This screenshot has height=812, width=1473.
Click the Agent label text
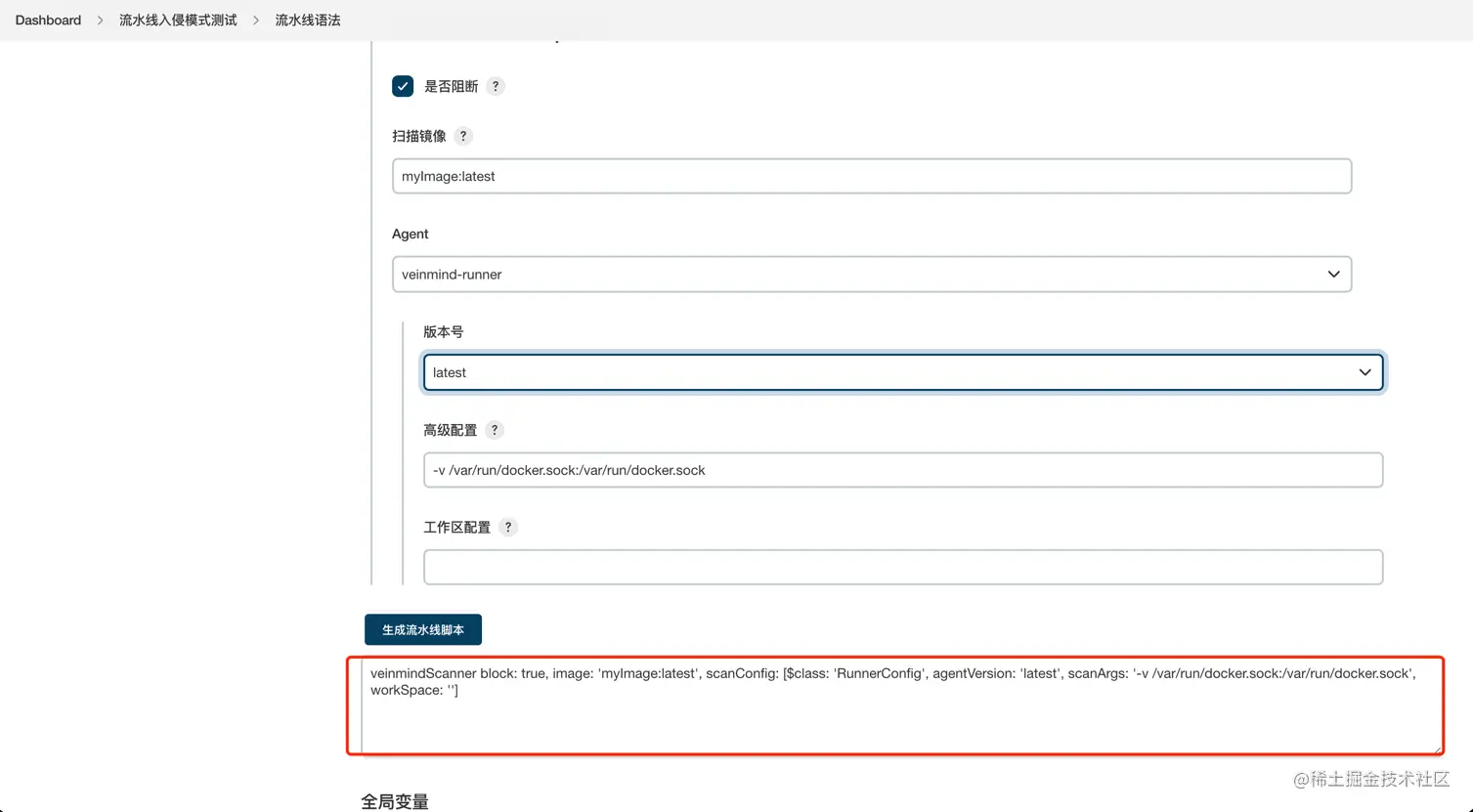(411, 234)
